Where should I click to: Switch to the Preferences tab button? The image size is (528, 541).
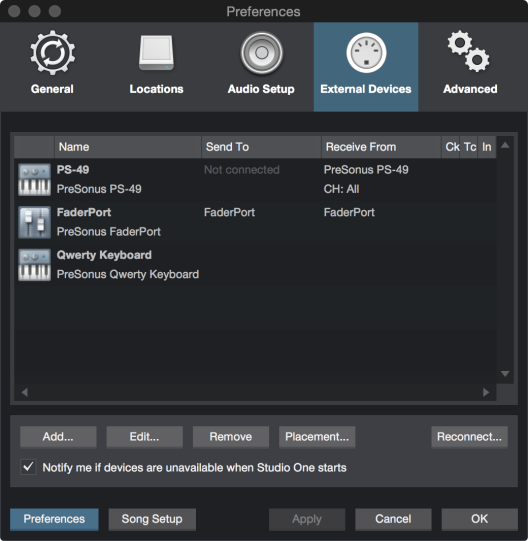coord(54,519)
